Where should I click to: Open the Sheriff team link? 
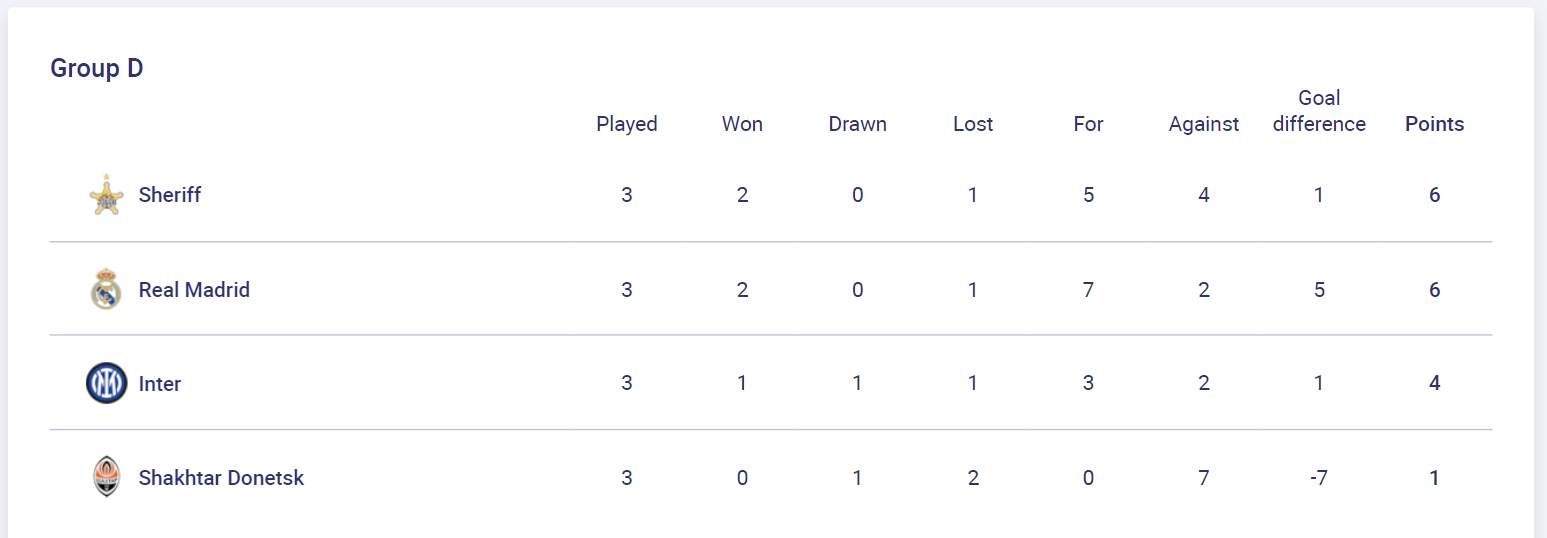pyautogui.click(x=170, y=195)
